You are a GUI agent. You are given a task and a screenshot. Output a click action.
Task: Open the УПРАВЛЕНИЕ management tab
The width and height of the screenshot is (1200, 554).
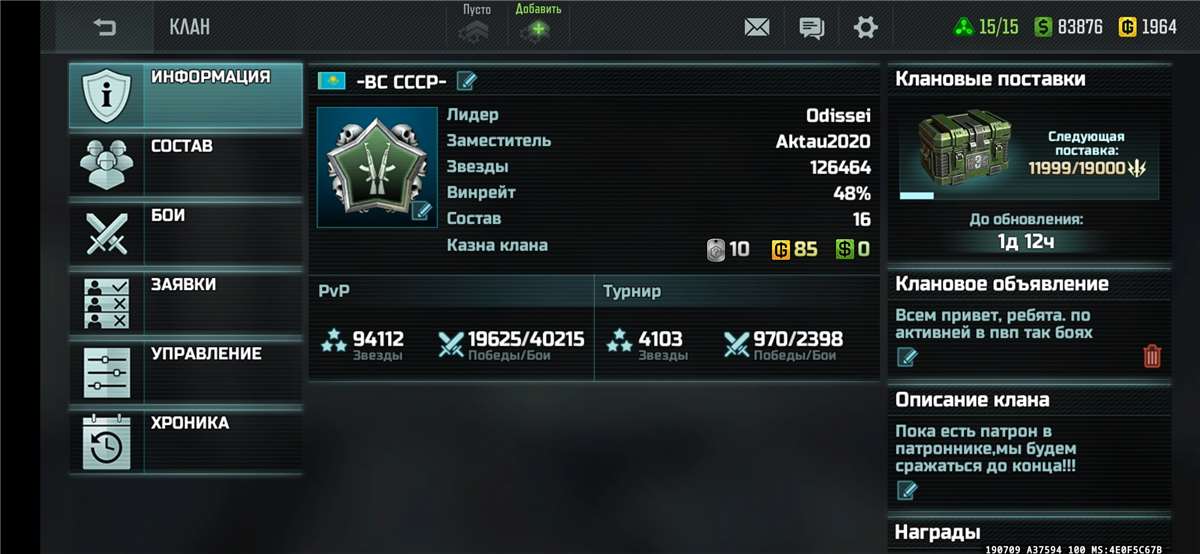[186, 373]
